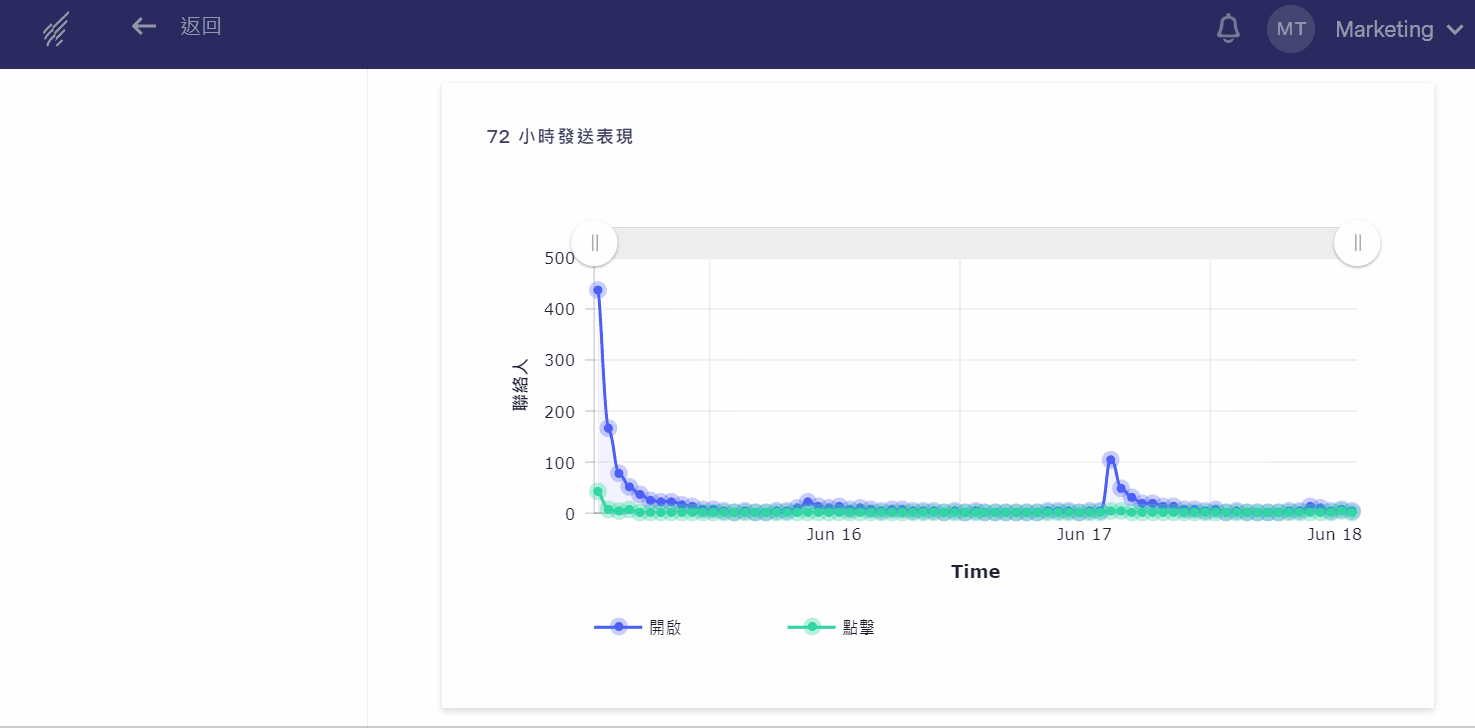The height and width of the screenshot is (728, 1475).
Task: Click the 聯絡人 y-axis title
Action: pos(521,386)
